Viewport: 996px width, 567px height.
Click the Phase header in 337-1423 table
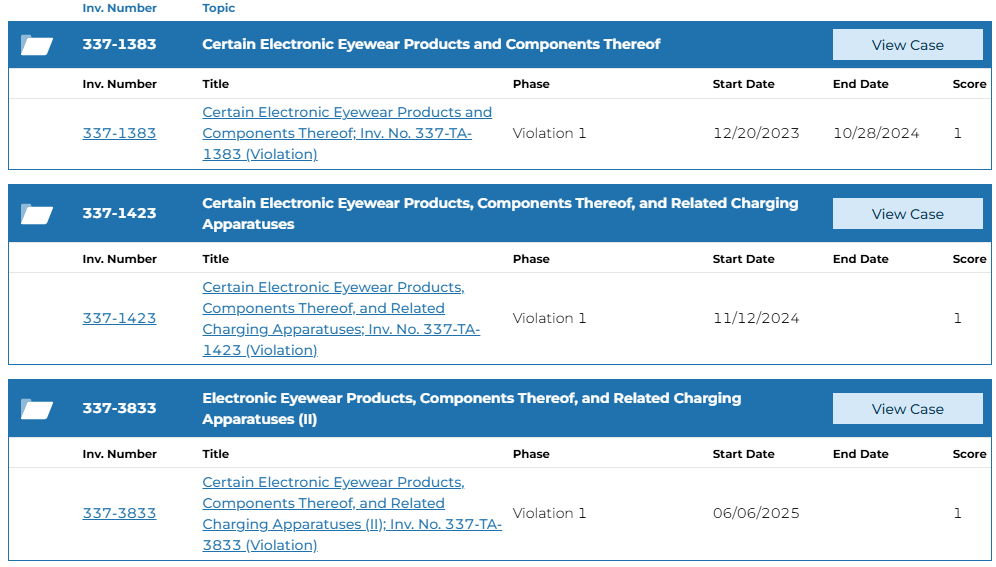531,259
